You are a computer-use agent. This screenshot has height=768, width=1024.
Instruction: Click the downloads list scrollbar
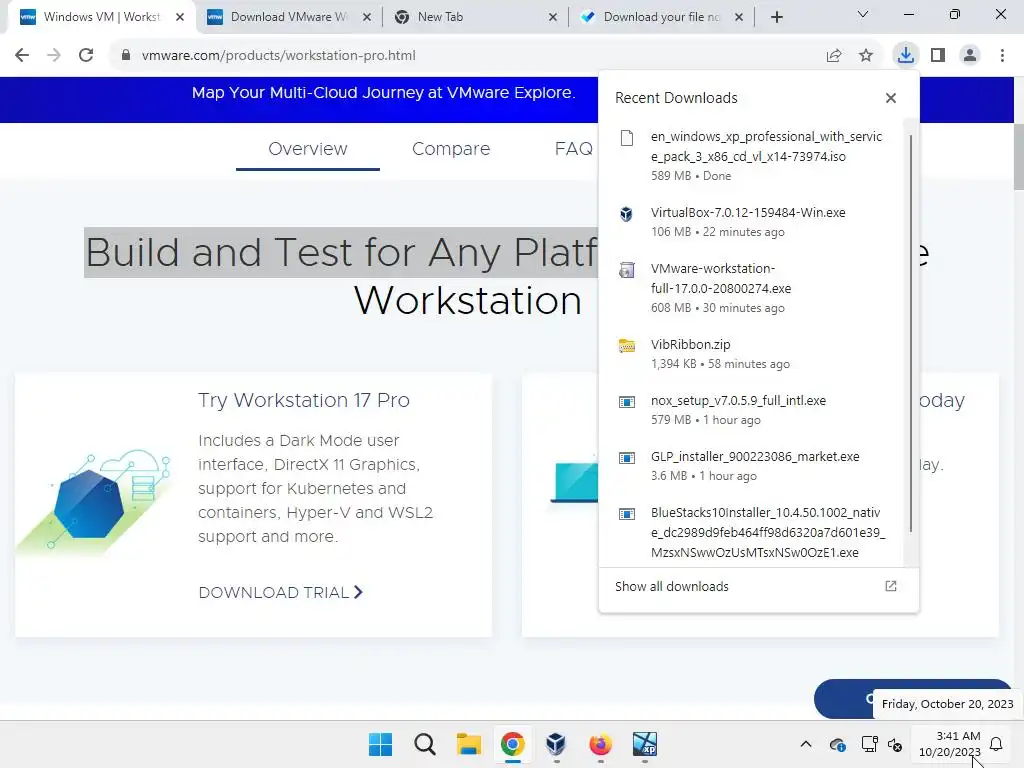(x=910, y=333)
